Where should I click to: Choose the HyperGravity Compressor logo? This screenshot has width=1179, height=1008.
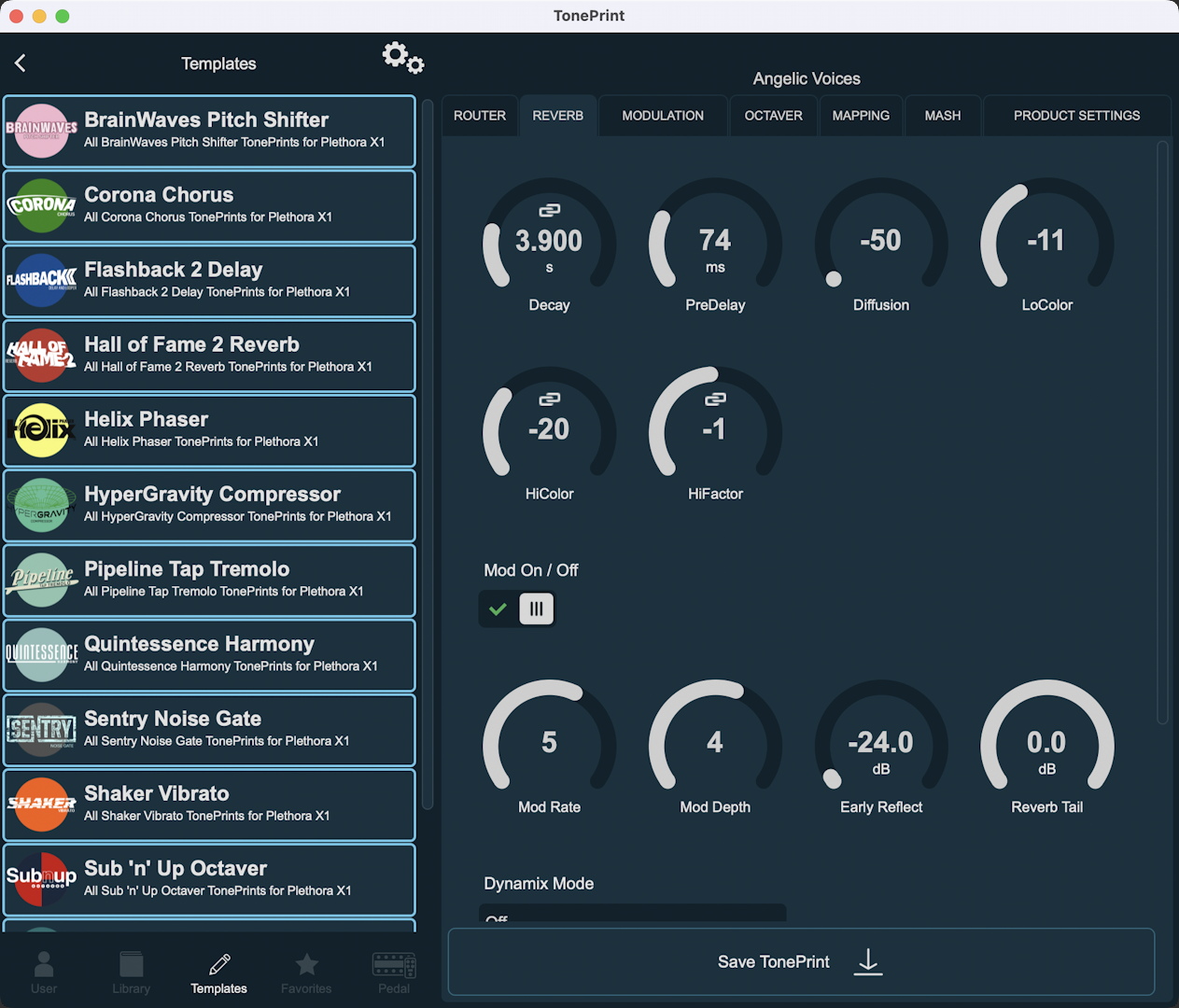pos(42,505)
